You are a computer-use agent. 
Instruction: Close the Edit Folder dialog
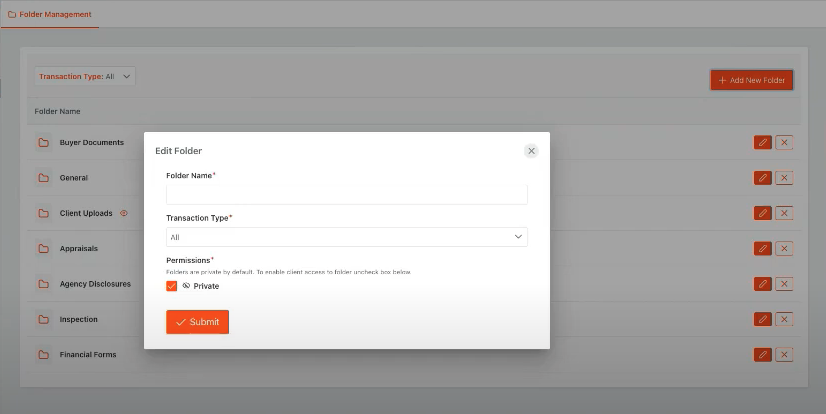point(531,151)
